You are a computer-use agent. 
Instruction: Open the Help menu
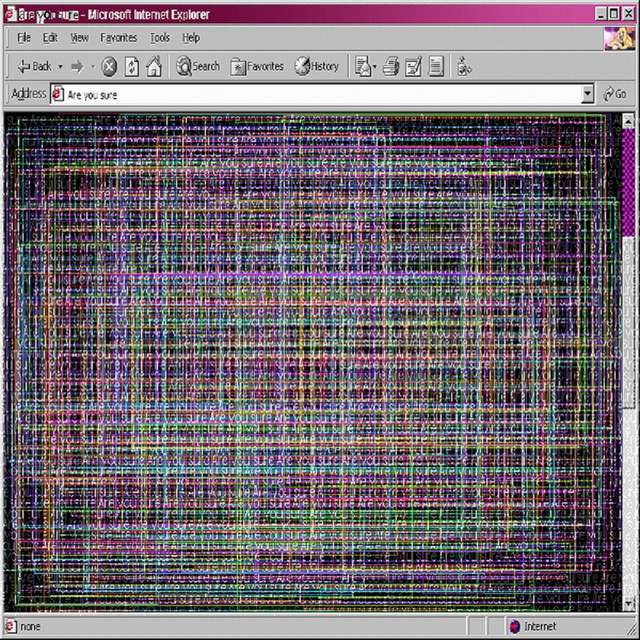click(191, 38)
